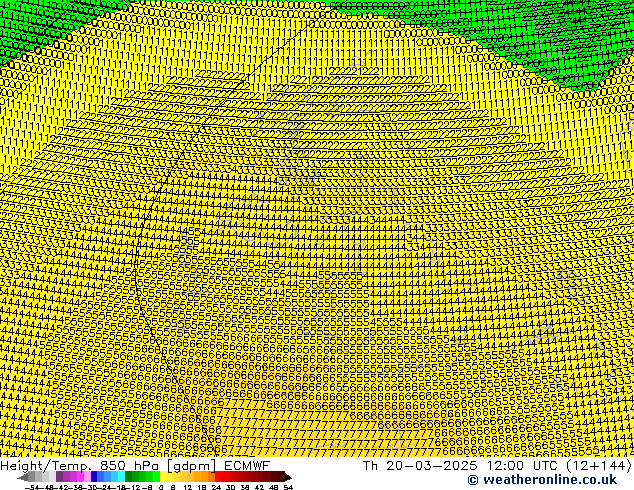The height and width of the screenshot is (490, 634).
Task: Click the weatheronline.co.uk copyright link
Action: pos(542,480)
